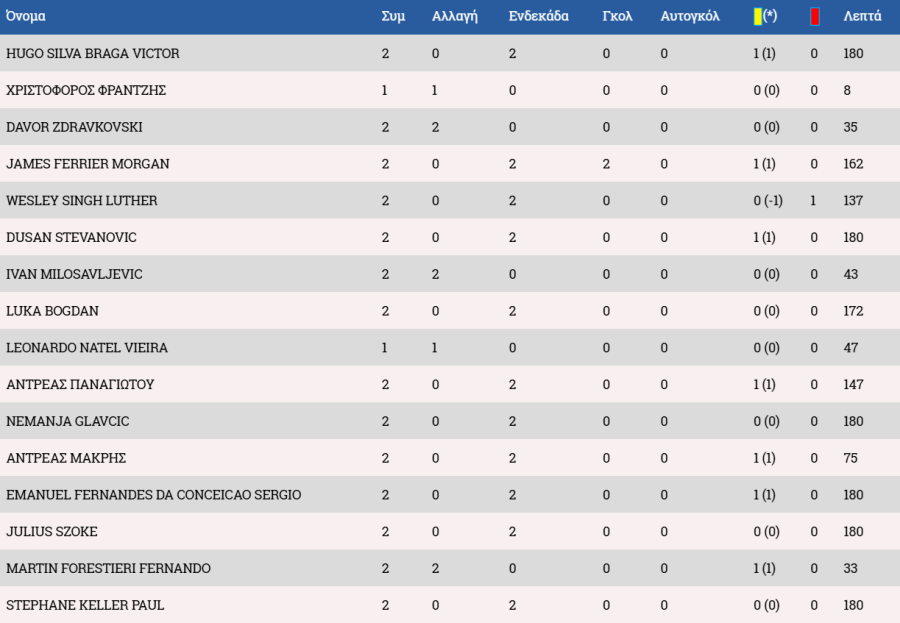Click the Γκολ column header
The width and height of the screenshot is (900, 623).
pyautogui.click(x=617, y=16)
